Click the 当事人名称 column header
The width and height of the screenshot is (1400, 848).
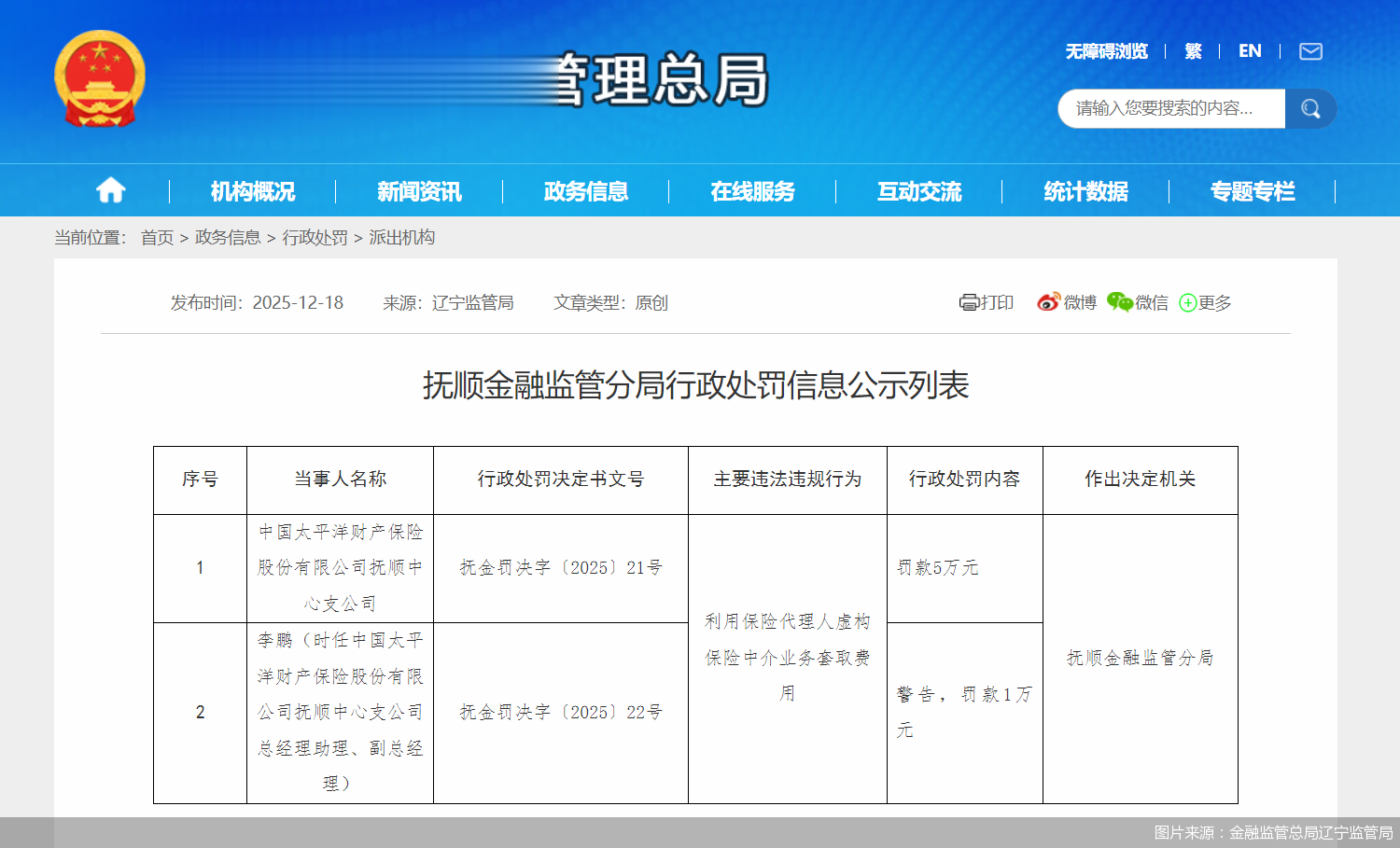340,480
